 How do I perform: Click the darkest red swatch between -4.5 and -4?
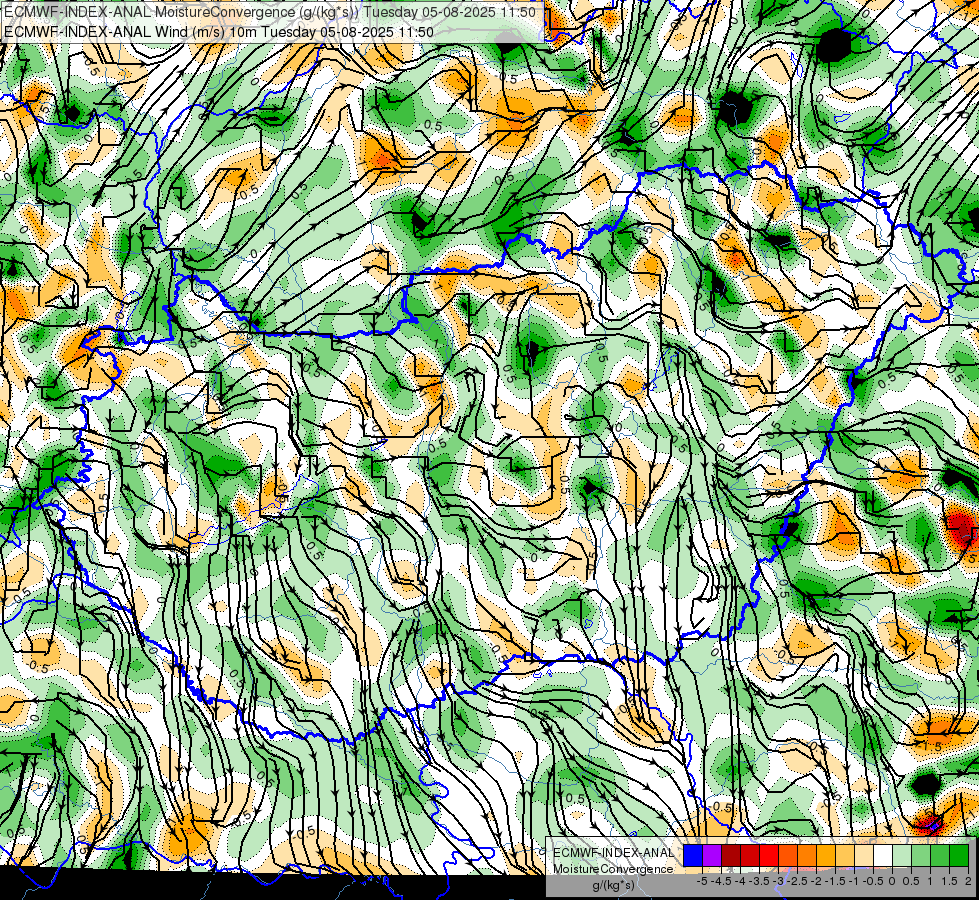coord(731,855)
